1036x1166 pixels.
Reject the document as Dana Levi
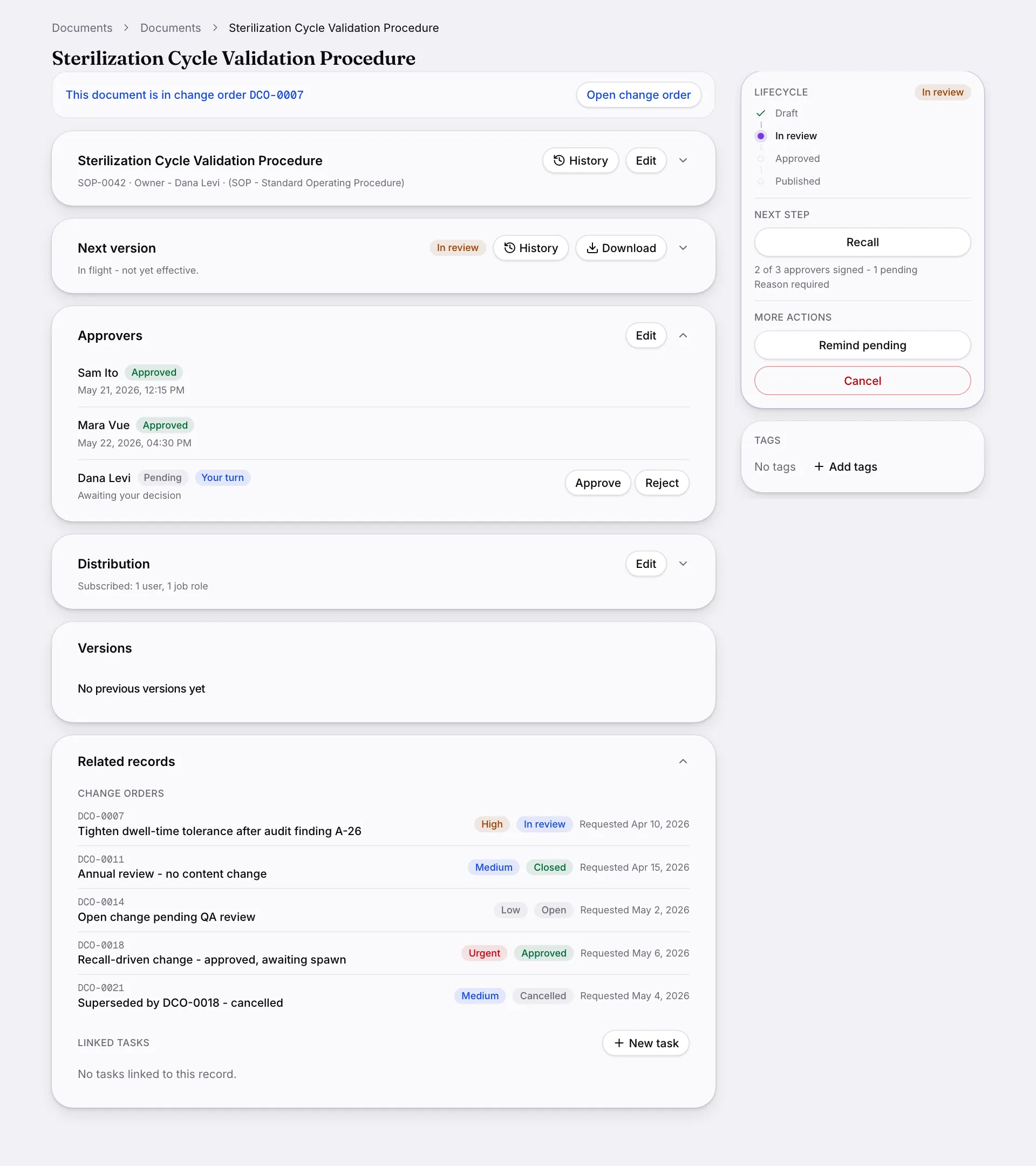tap(662, 483)
